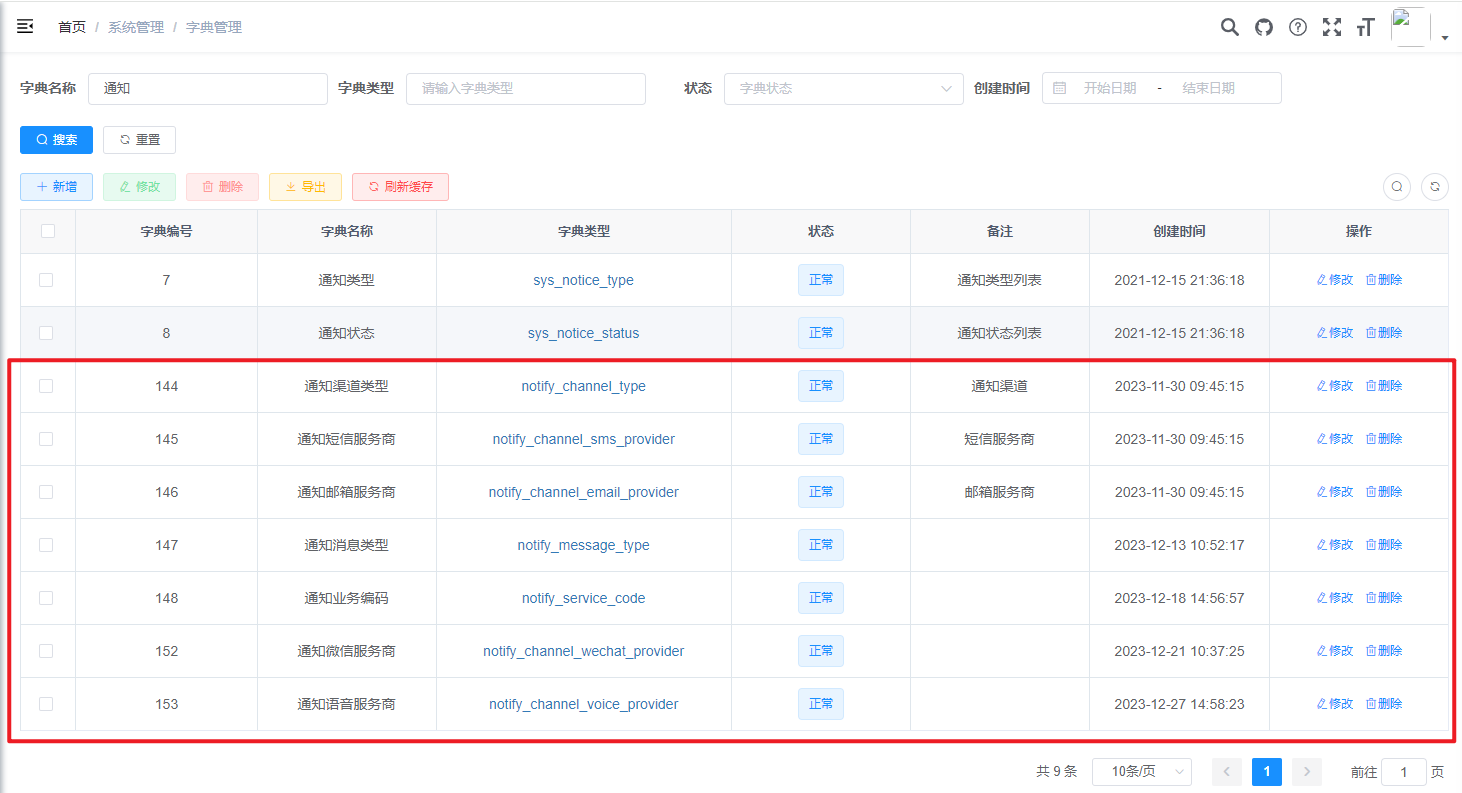Click the 开始日期 start date field

[1110, 88]
